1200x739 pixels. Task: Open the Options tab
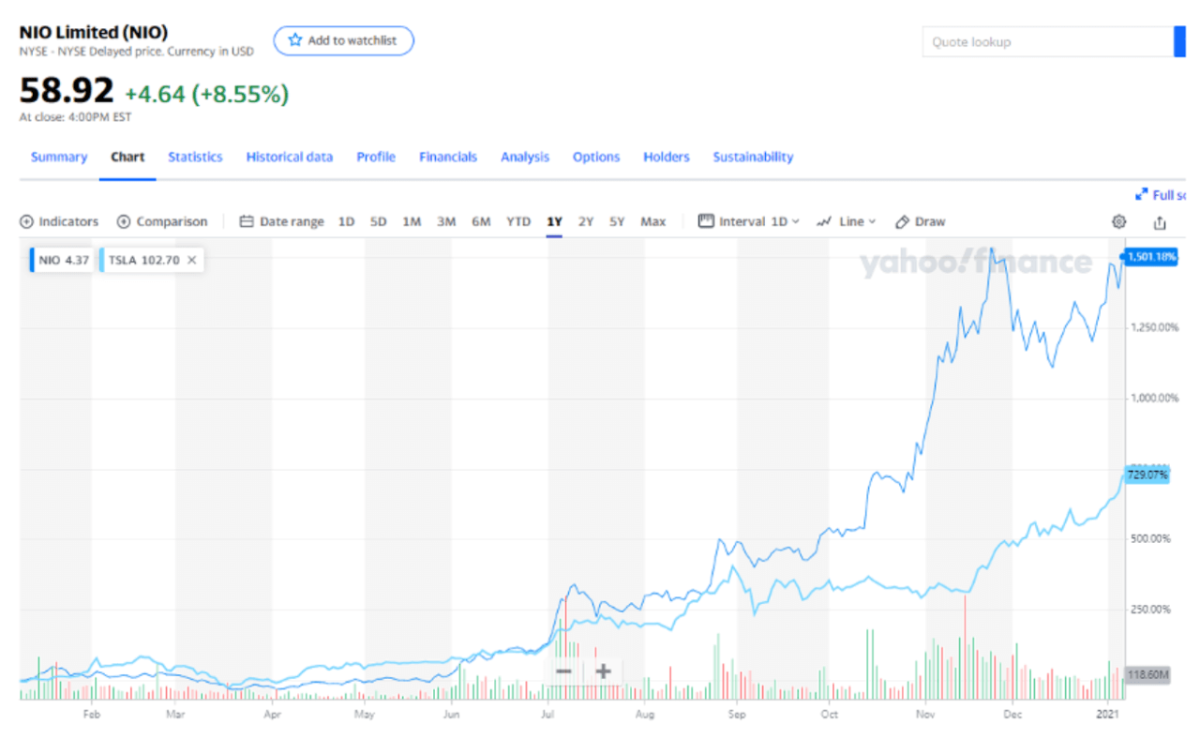(x=596, y=157)
